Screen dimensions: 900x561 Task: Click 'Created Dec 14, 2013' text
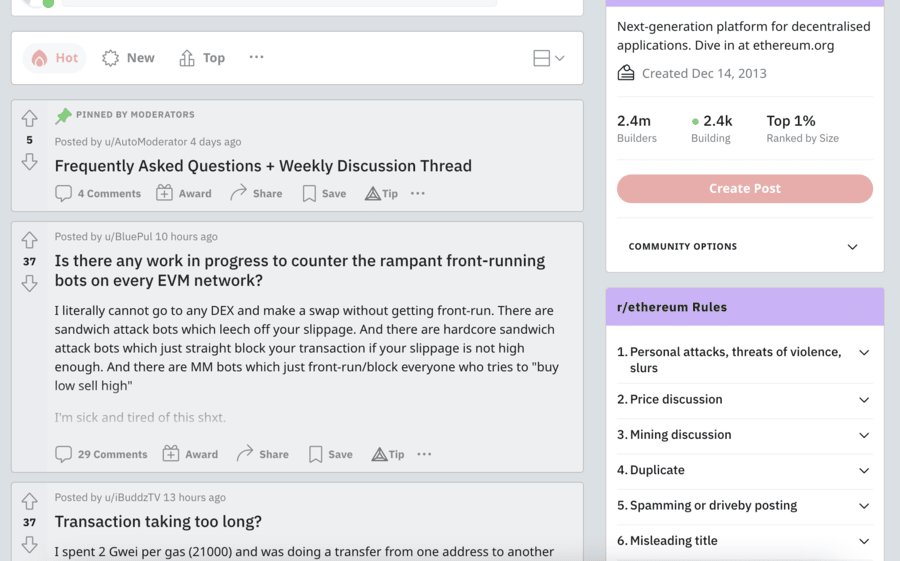click(x=704, y=73)
